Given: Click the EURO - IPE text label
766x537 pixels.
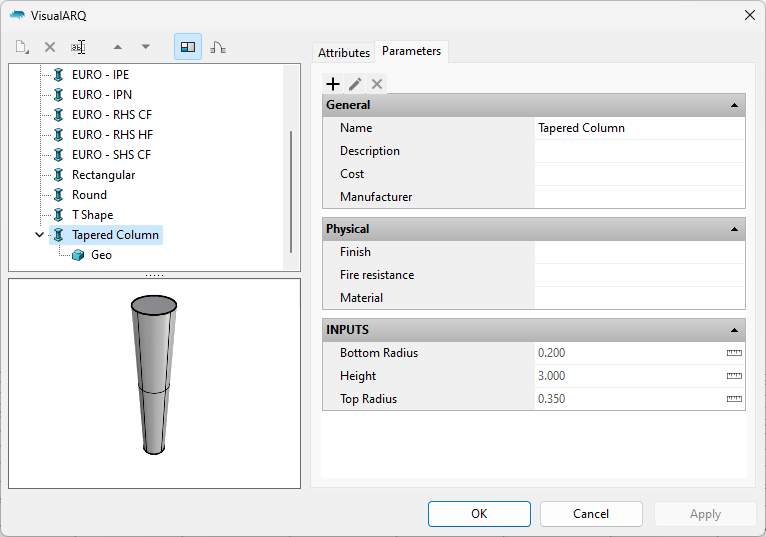Looking at the screenshot, I should point(100,75).
